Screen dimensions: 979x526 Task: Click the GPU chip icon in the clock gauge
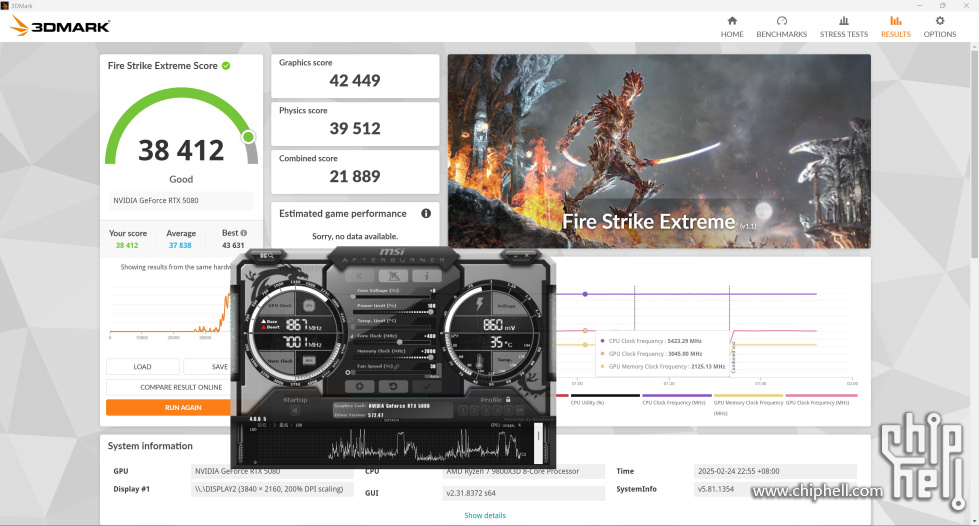pos(309,305)
